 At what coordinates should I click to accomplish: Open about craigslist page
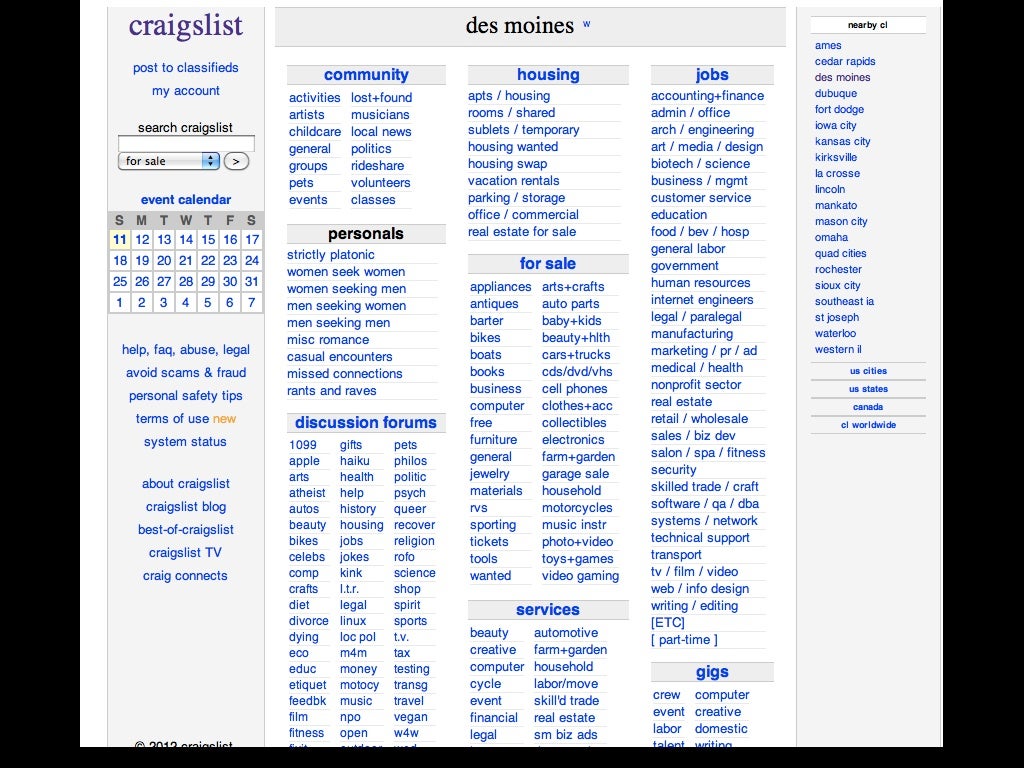click(x=185, y=484)
